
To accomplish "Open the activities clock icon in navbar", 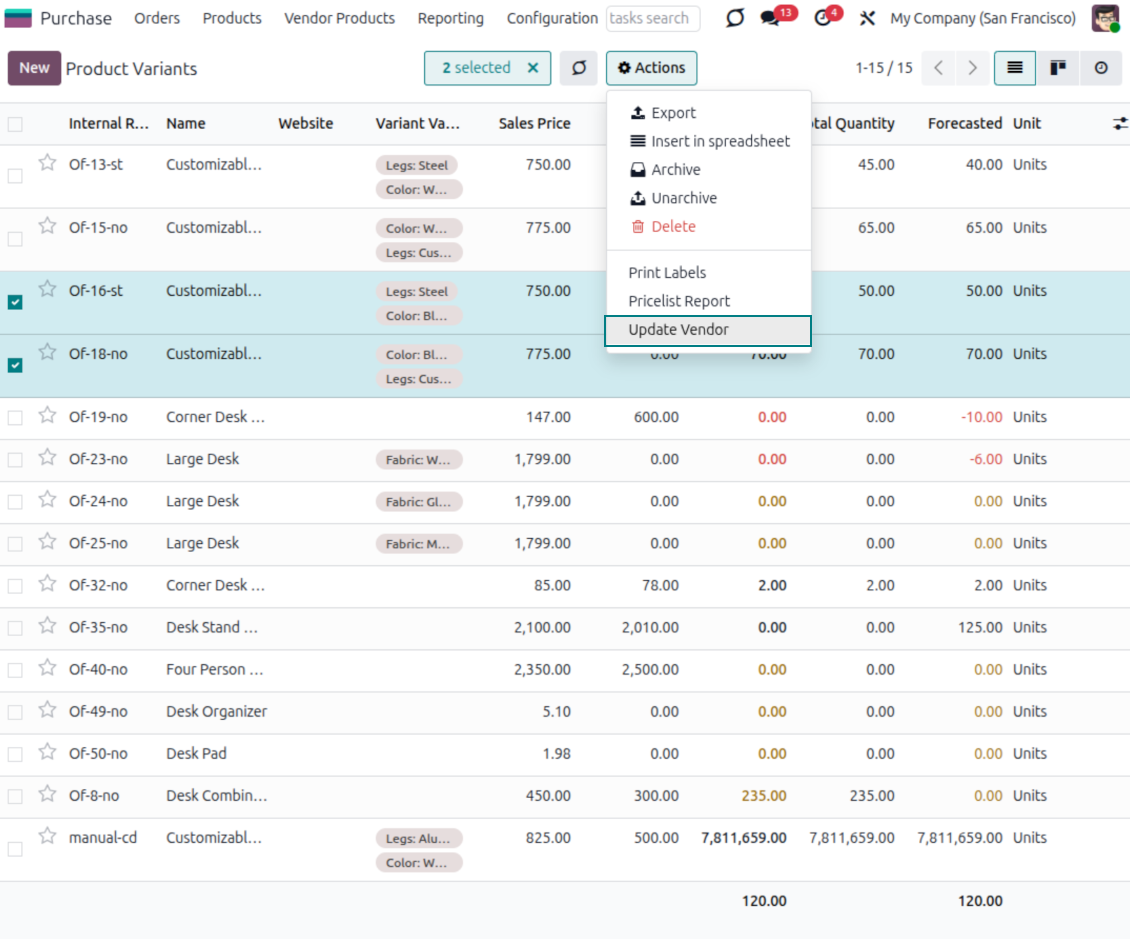I will (x=823, y=18).
